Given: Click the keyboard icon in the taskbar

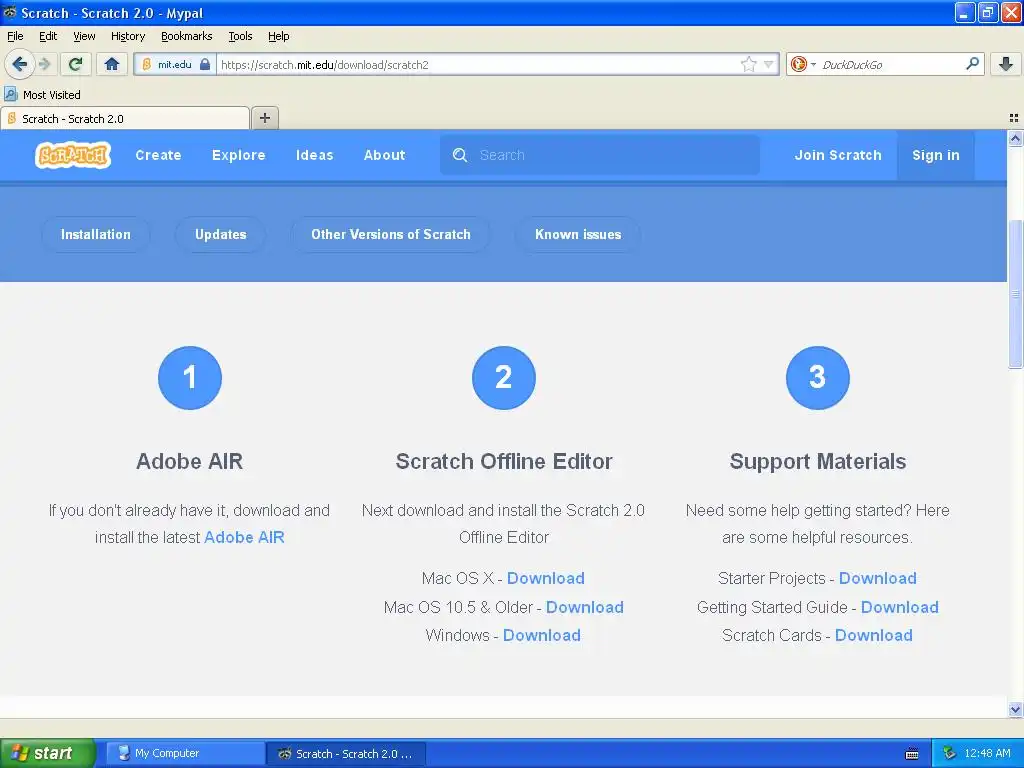Looking at the screenshot, I should [912, 754].
